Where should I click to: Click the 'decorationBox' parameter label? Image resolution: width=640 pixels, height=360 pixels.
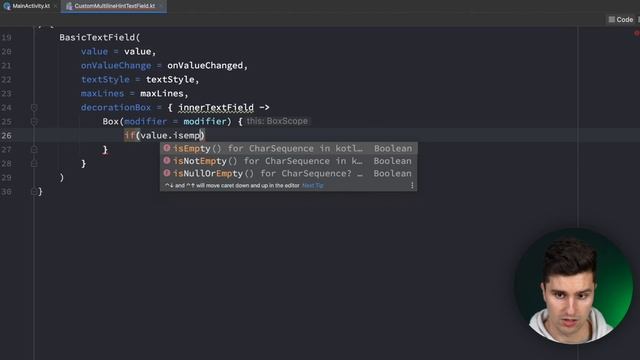(116, 108)
